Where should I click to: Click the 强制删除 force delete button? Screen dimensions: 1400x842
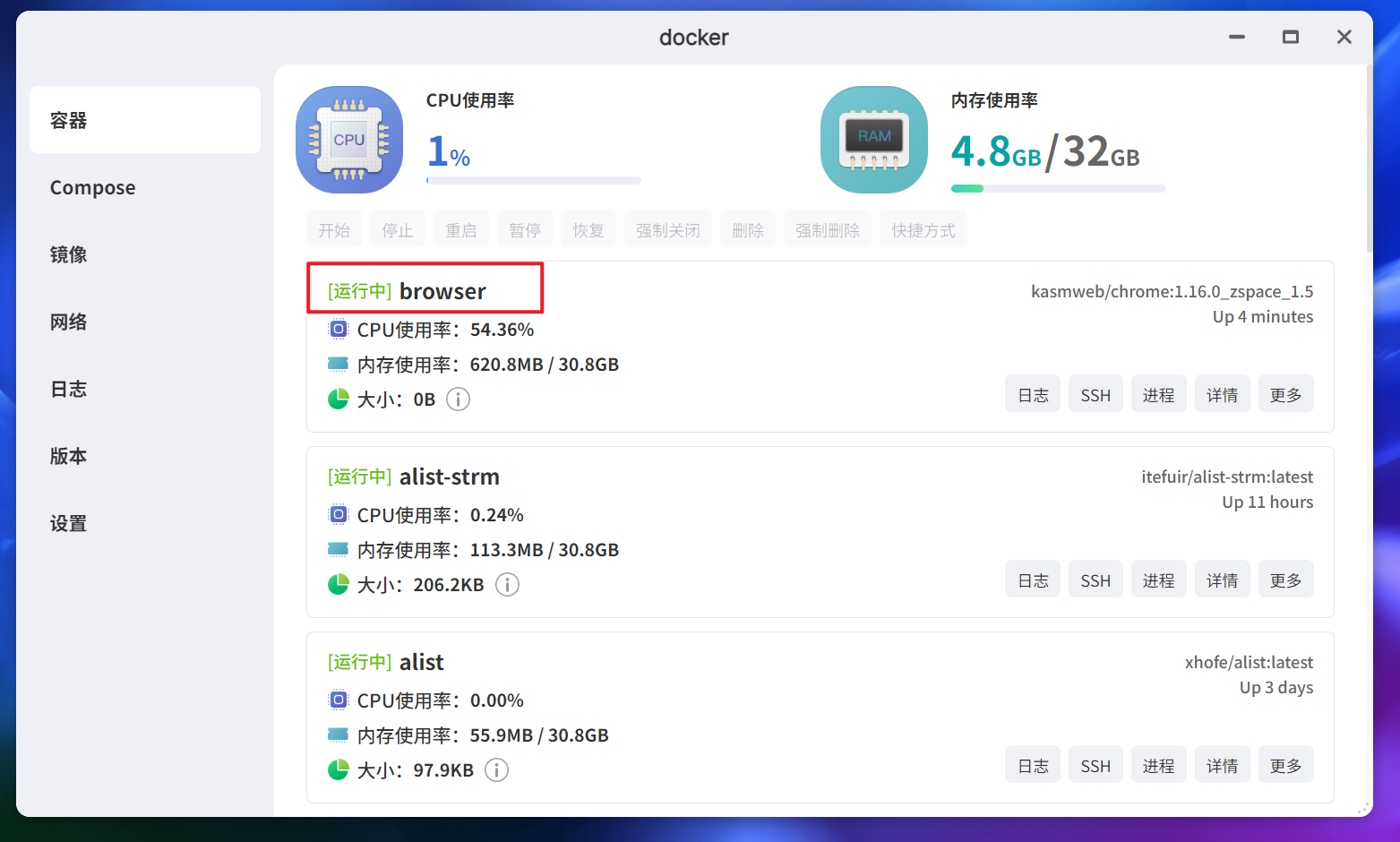point(828,230)
